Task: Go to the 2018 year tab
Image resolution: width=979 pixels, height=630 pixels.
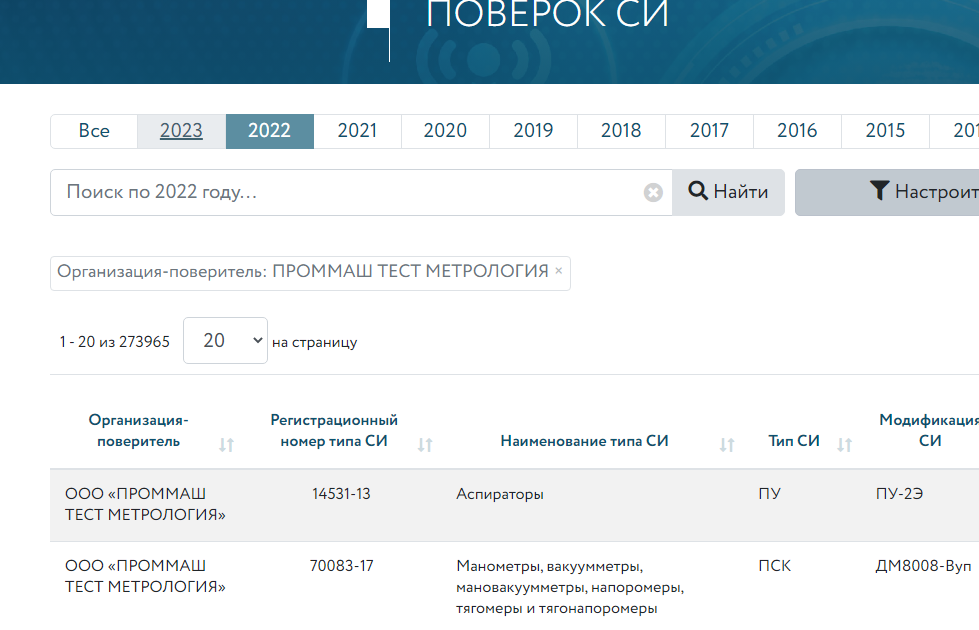Action: pyautogui.click(x=621, y=131)
